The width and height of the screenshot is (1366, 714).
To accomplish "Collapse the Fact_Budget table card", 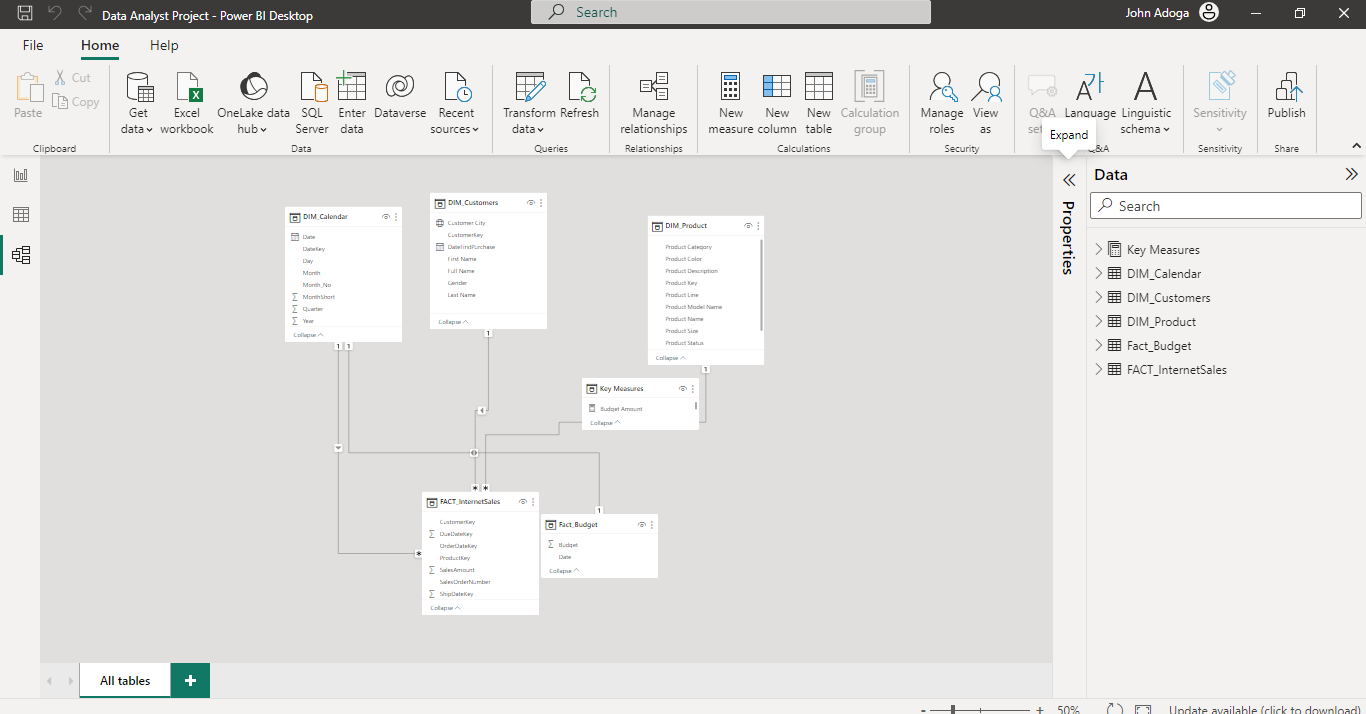I will (564, 571).
